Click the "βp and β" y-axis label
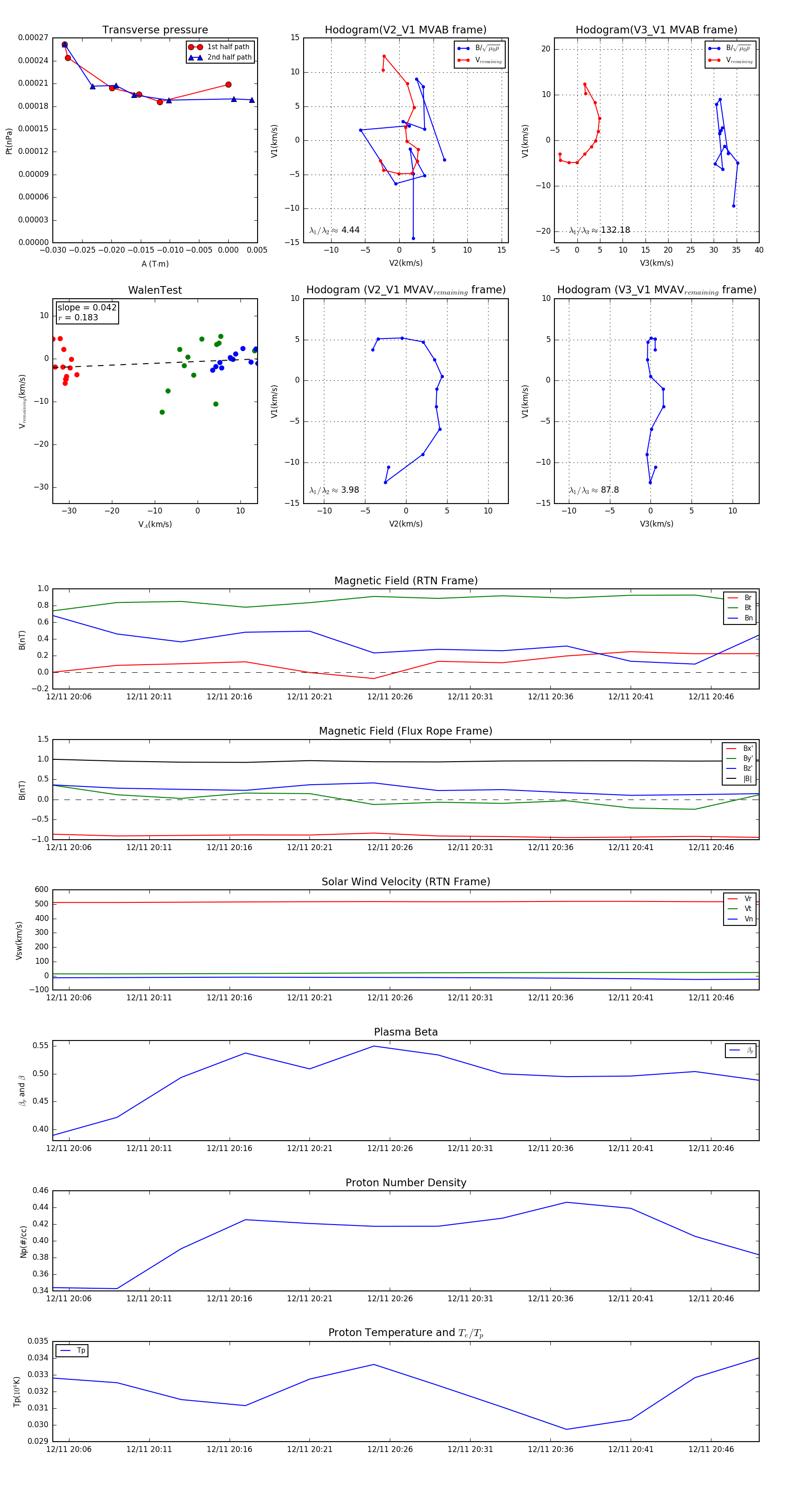 22,1090
